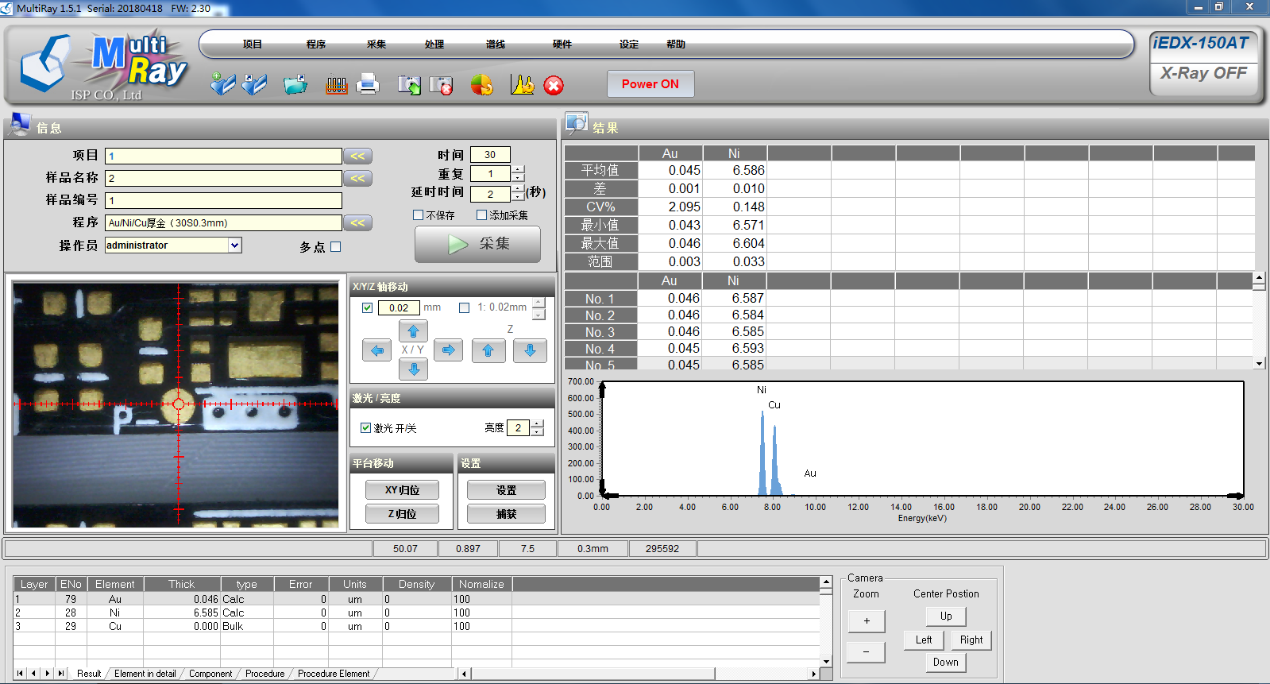This screenshot has height=684, width=1270.
Task: Click the 设置 settings button
Action: 506,490
